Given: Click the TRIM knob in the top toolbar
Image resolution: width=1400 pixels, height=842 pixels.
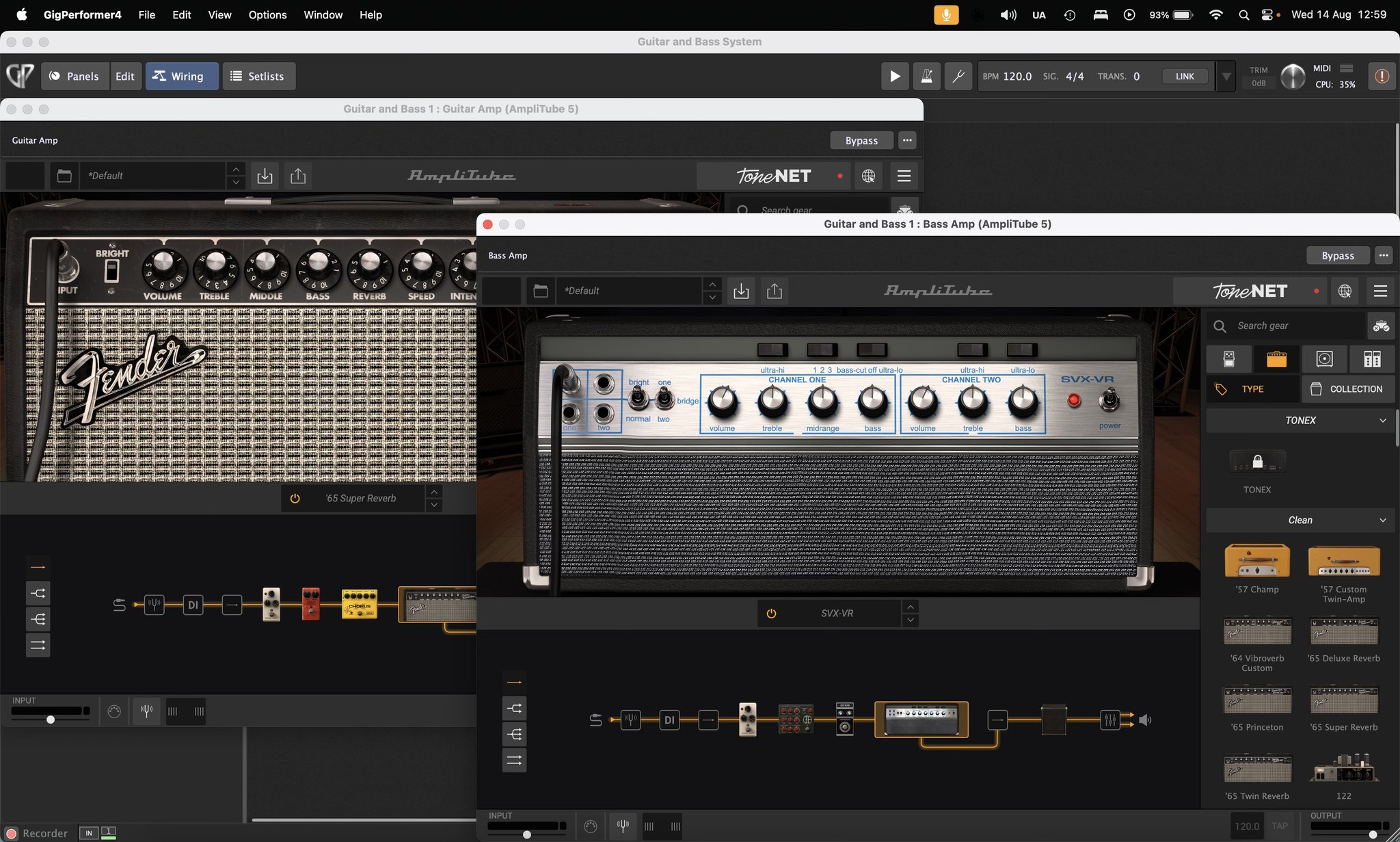Looking at the screenshot, I should click(x=1292, y=77).
